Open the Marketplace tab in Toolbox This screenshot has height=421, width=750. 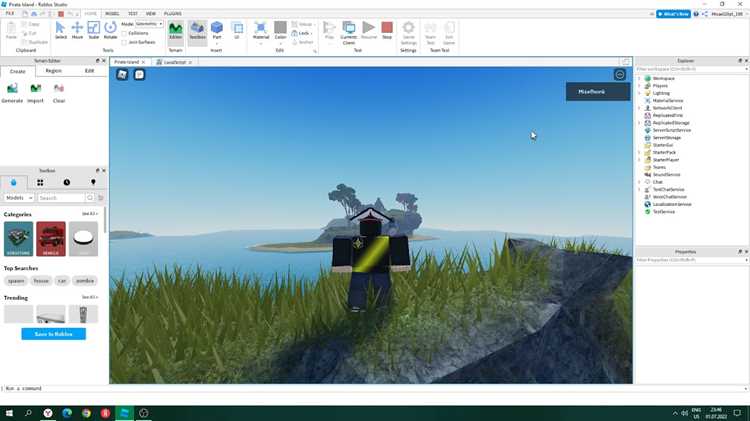pyautogui.click(x=13, y=182)
